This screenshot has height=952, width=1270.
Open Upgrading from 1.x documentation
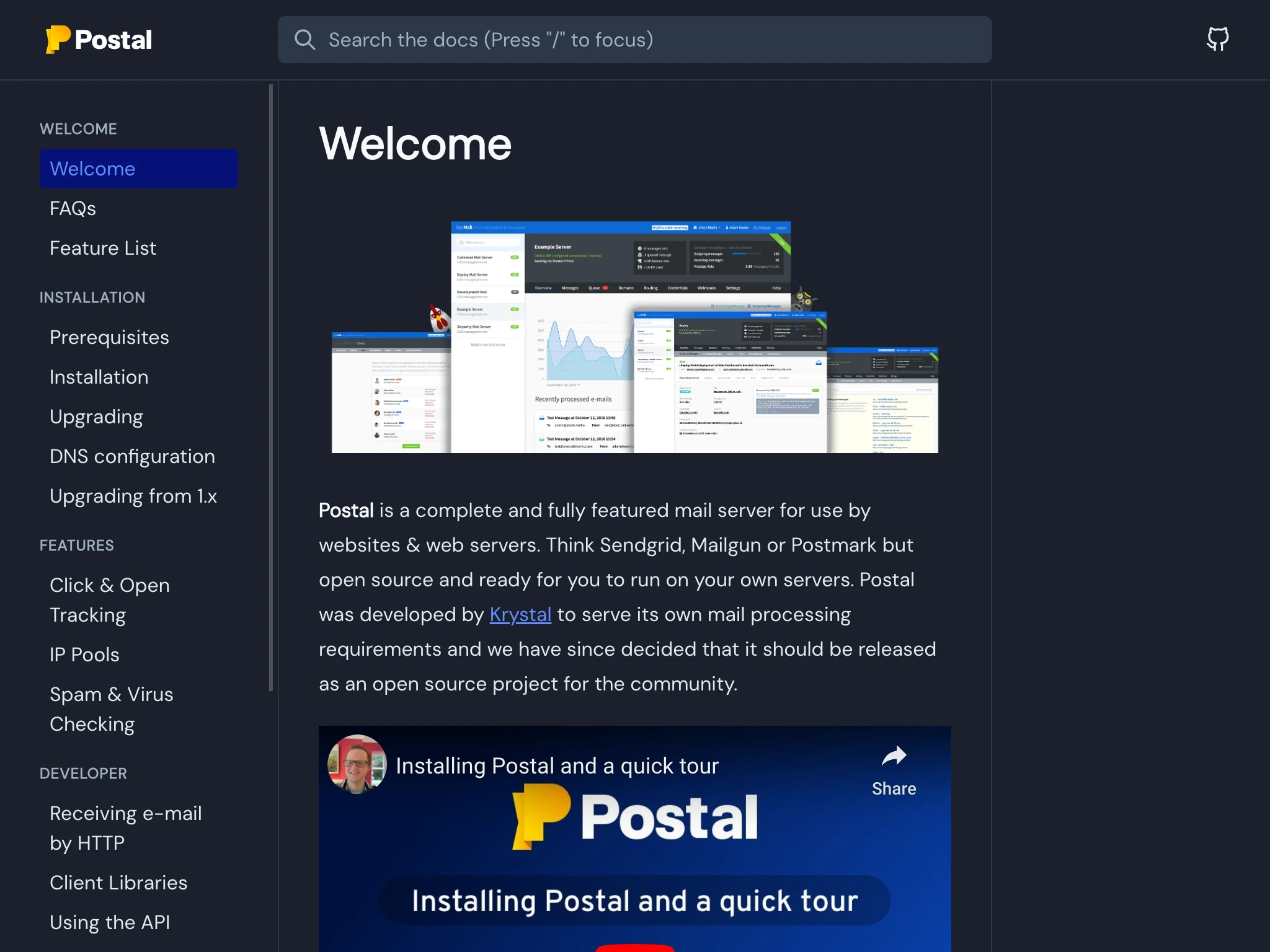(133, 496)
